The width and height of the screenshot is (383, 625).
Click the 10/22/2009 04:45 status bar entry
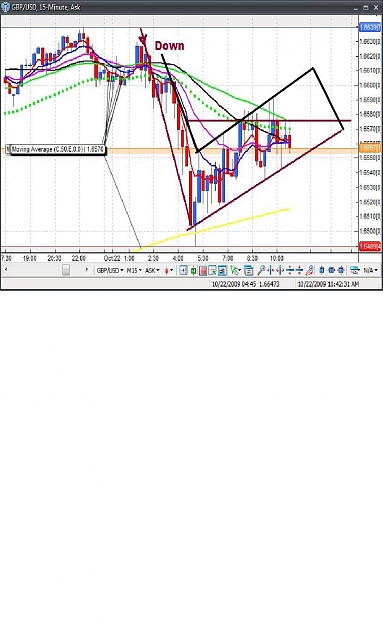point(246,284)
